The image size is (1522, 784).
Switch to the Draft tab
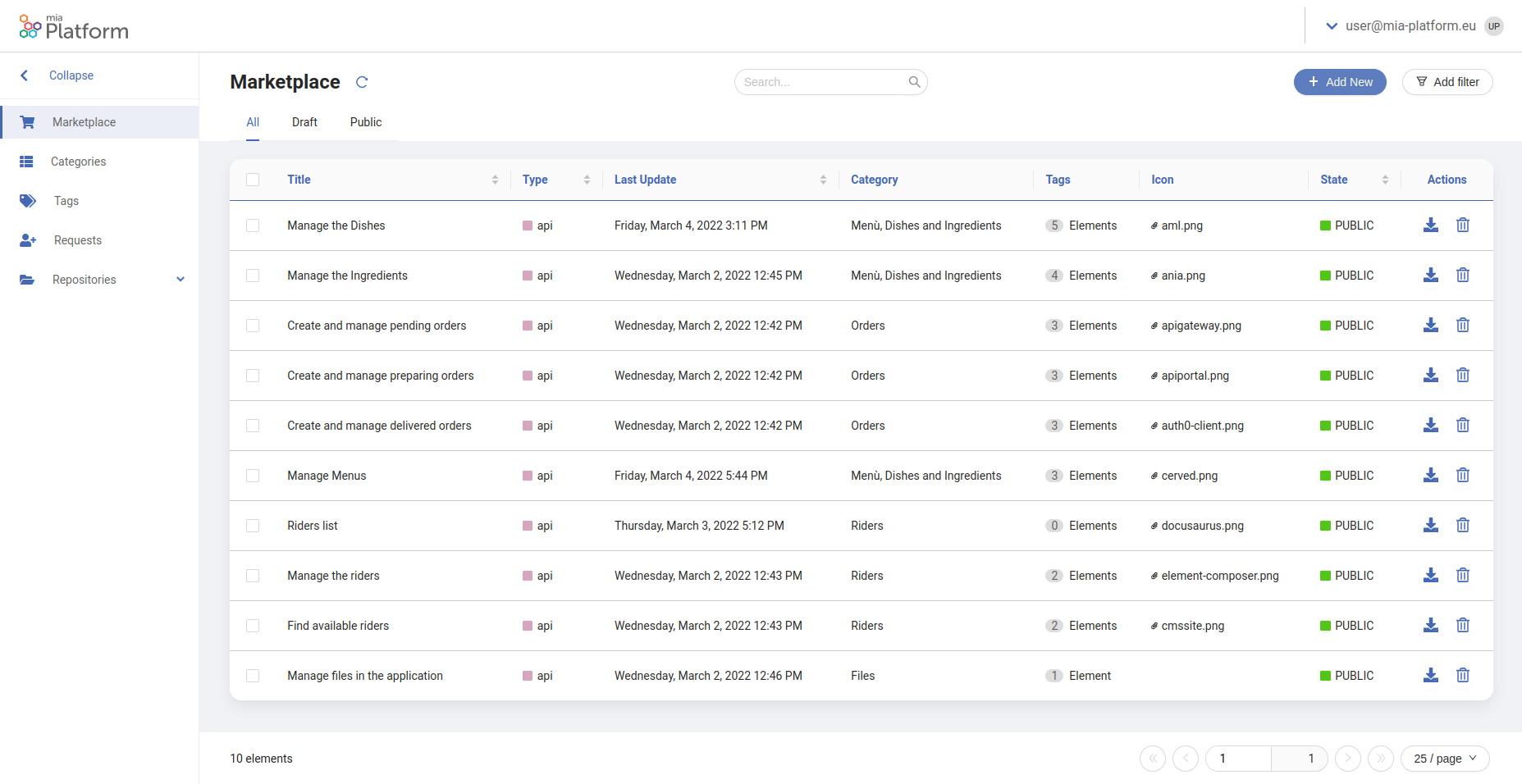tap(304, 121)
